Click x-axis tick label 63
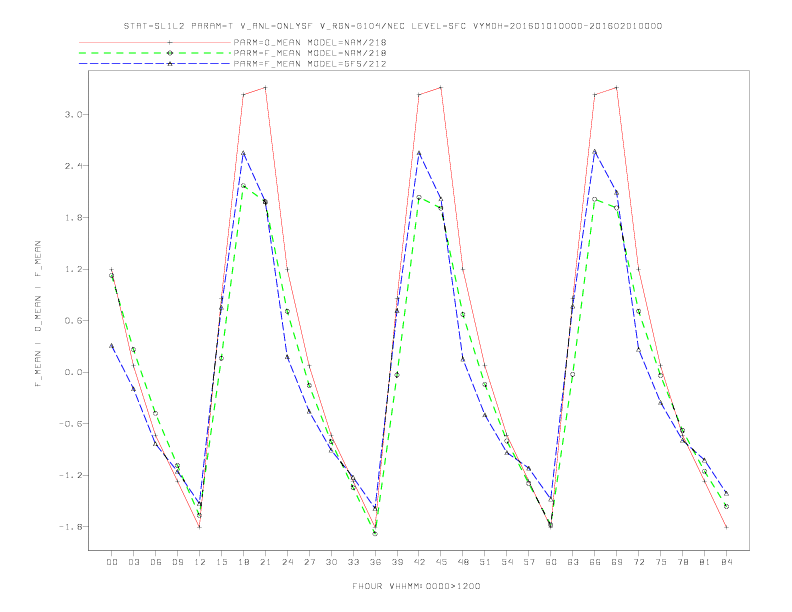792x612 pixels. pyautogui.click(x=573, y=562)
